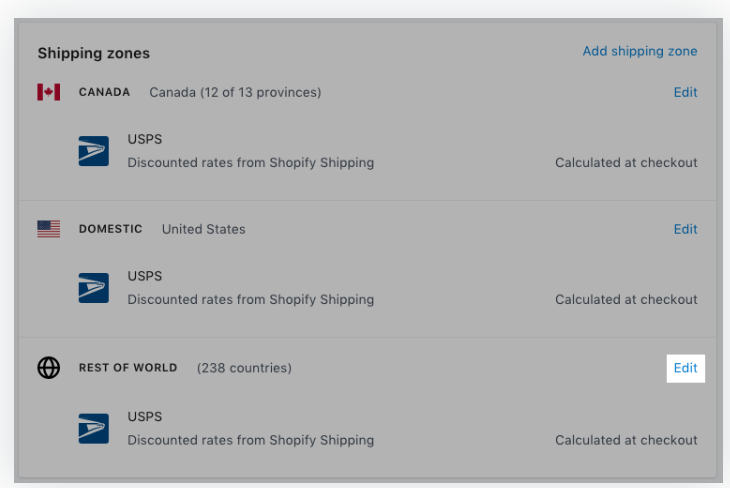
Task: Click the USPS logo under Canada zone
Action: (94, 151)
